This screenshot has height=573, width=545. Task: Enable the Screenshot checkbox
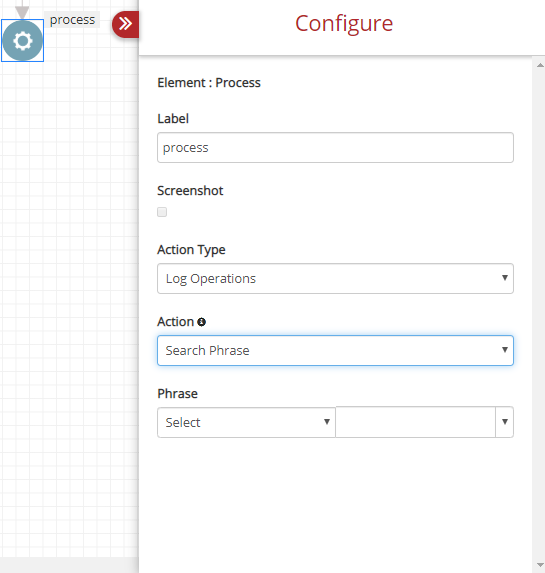(162, 212)
